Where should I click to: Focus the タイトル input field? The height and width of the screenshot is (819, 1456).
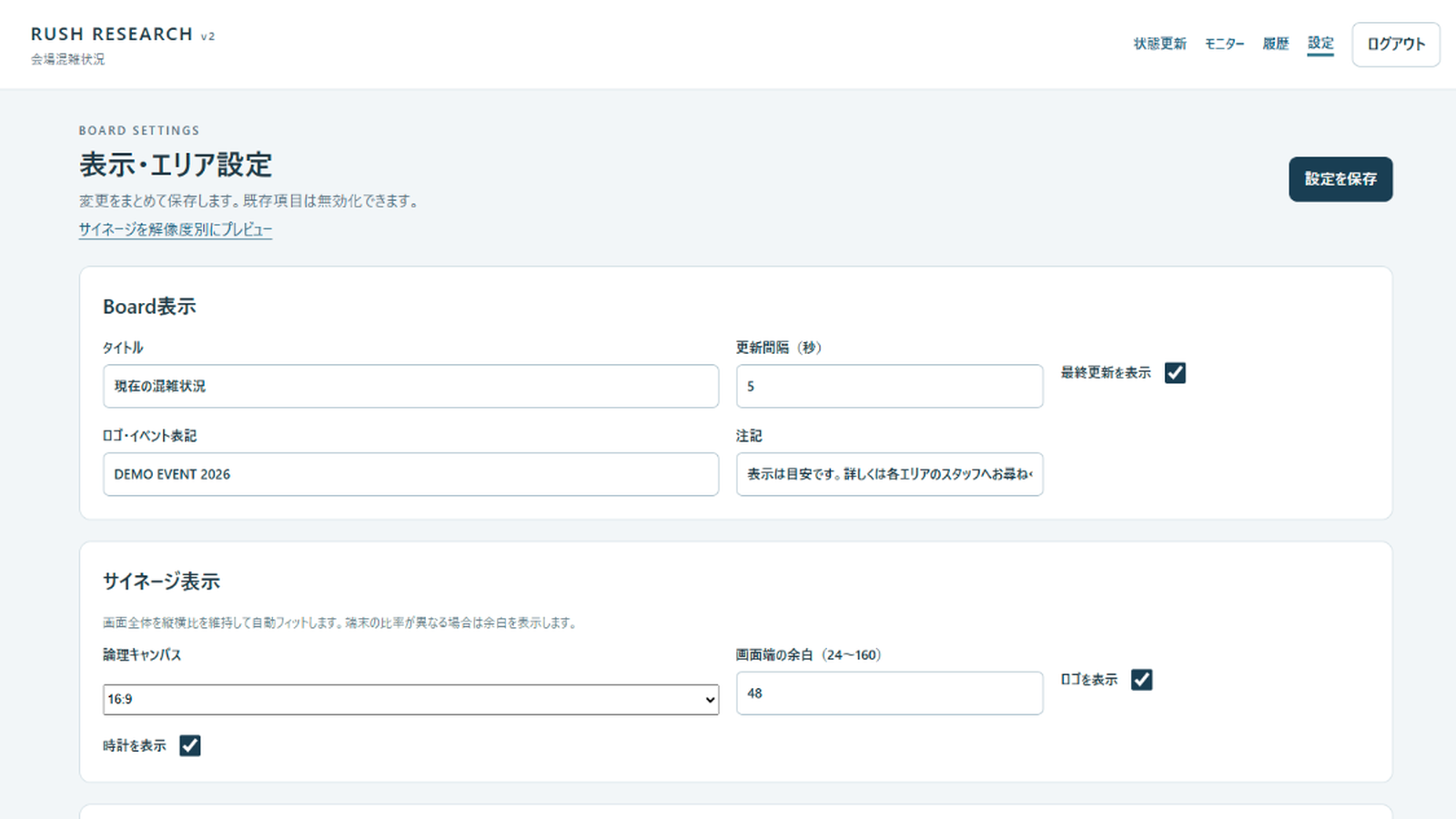(x=410, y=386)
